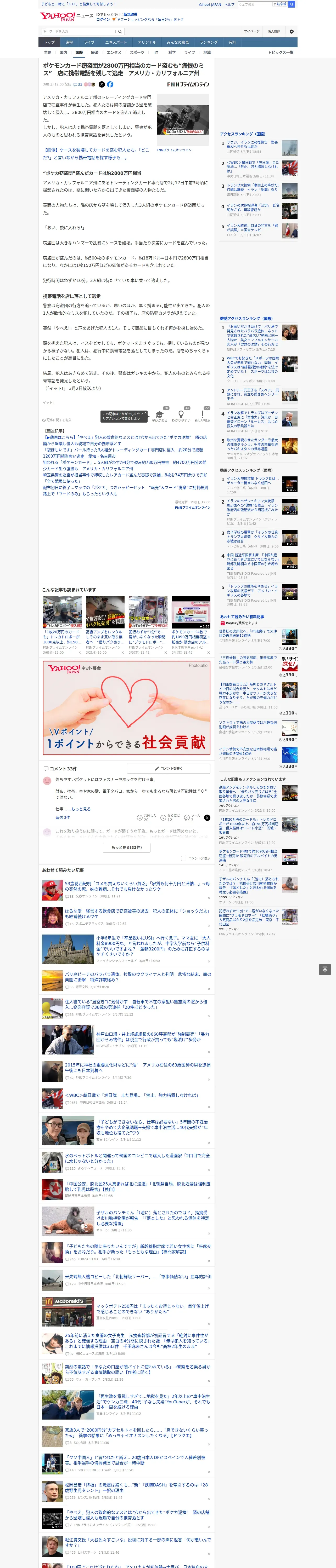This screenshot has height=1568, width=336.
Task: Click the 【画像】ケースを破壊して link
Action: 96,153
